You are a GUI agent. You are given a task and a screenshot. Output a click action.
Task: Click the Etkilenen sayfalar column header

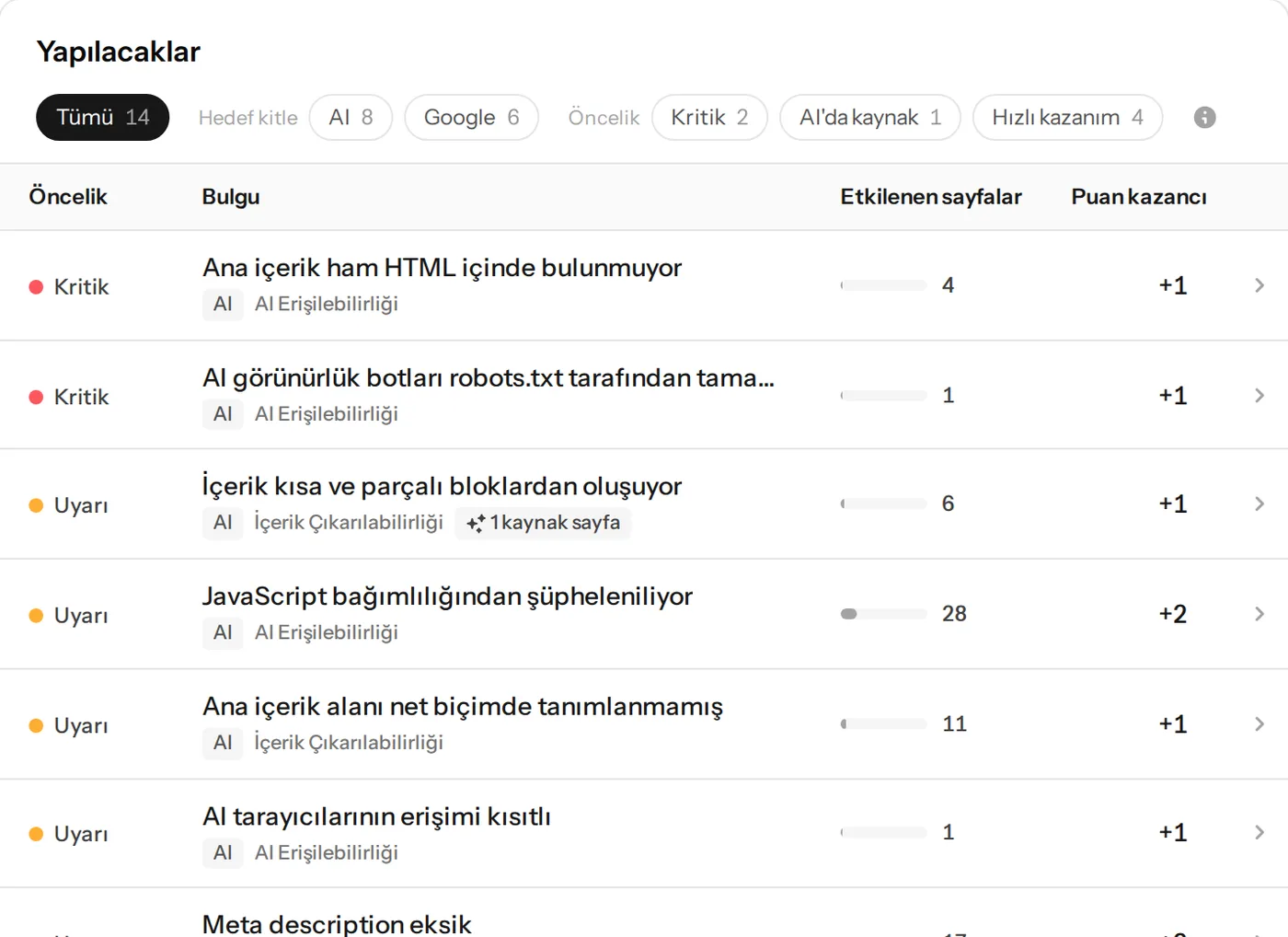931,197
